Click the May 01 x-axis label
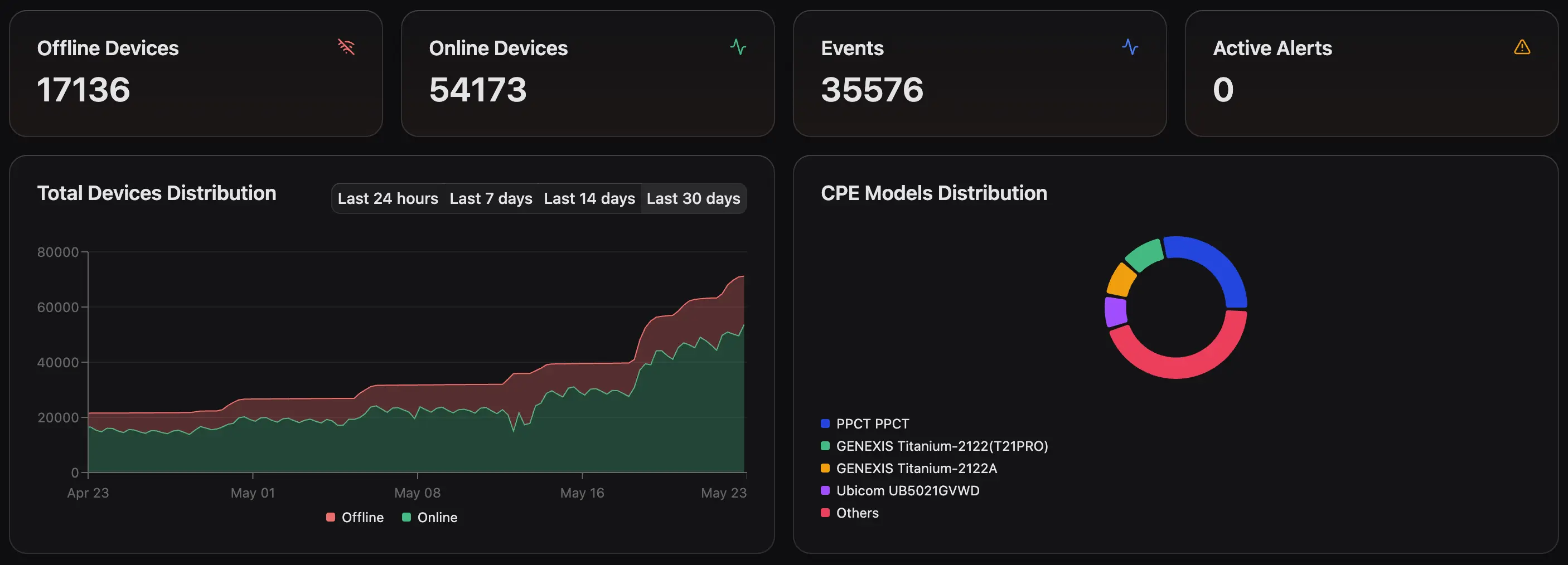 point(253,493)
